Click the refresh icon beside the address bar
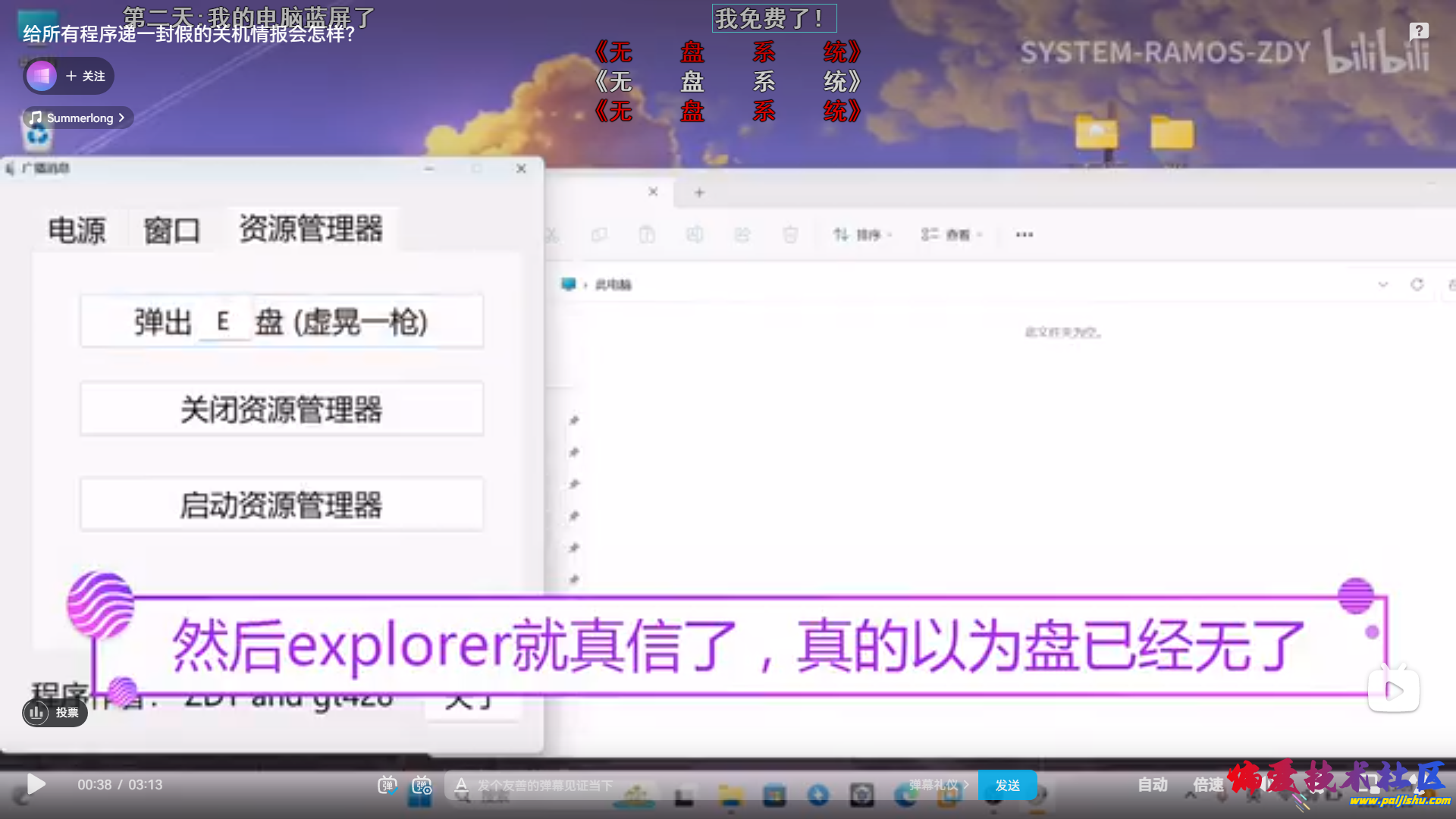The width and height of the screenshot is (1456, 819). [x=1417, y=284]
